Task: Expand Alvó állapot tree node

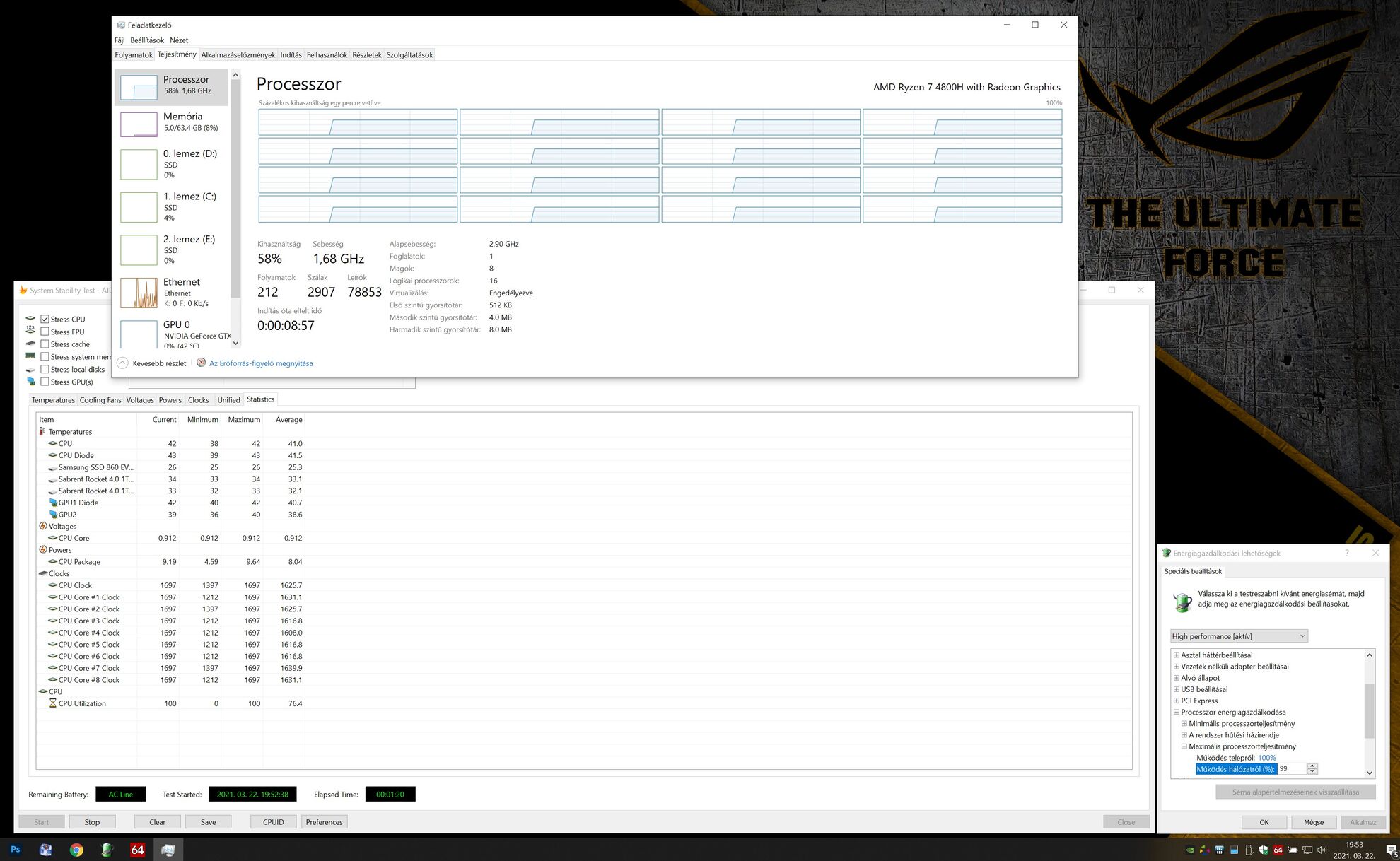Action: tap(1177, 678)
